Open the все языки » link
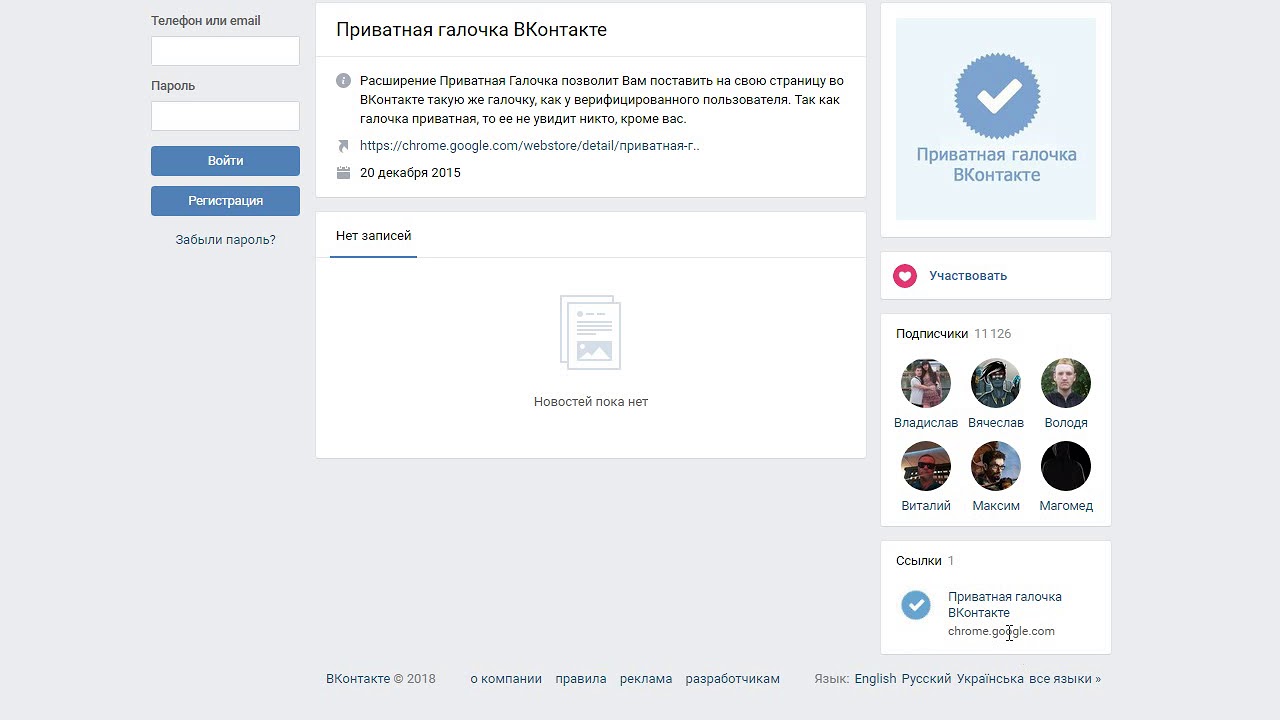 pos(1065,679)
